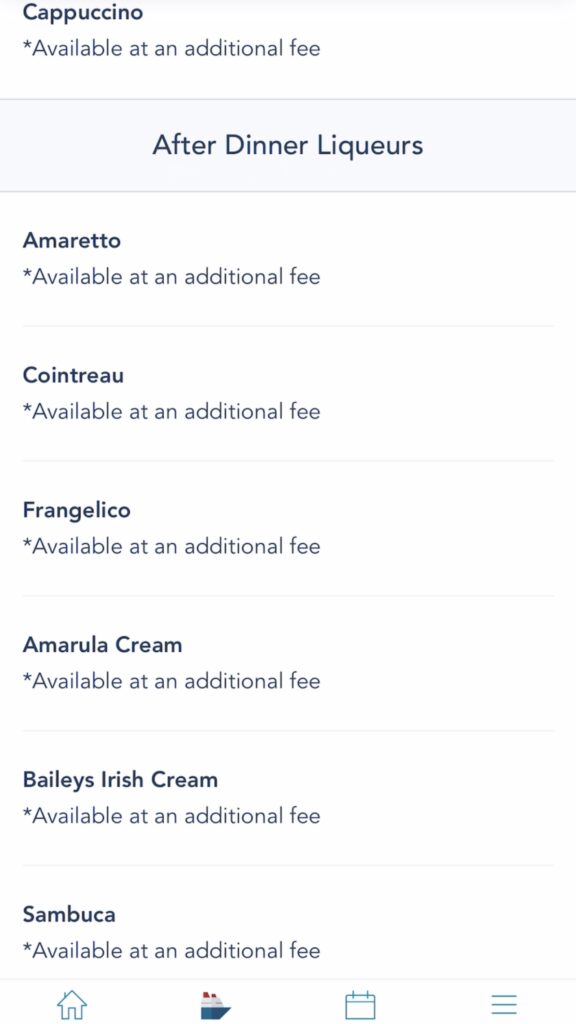Choose Cointreau from the list
This screenshot has width=576, height=1024.
click(x=73, y=375)
